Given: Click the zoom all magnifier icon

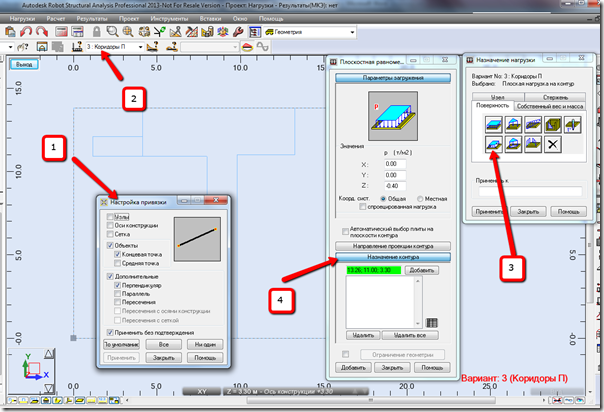Looking at the screenshot, I should 128,32.
